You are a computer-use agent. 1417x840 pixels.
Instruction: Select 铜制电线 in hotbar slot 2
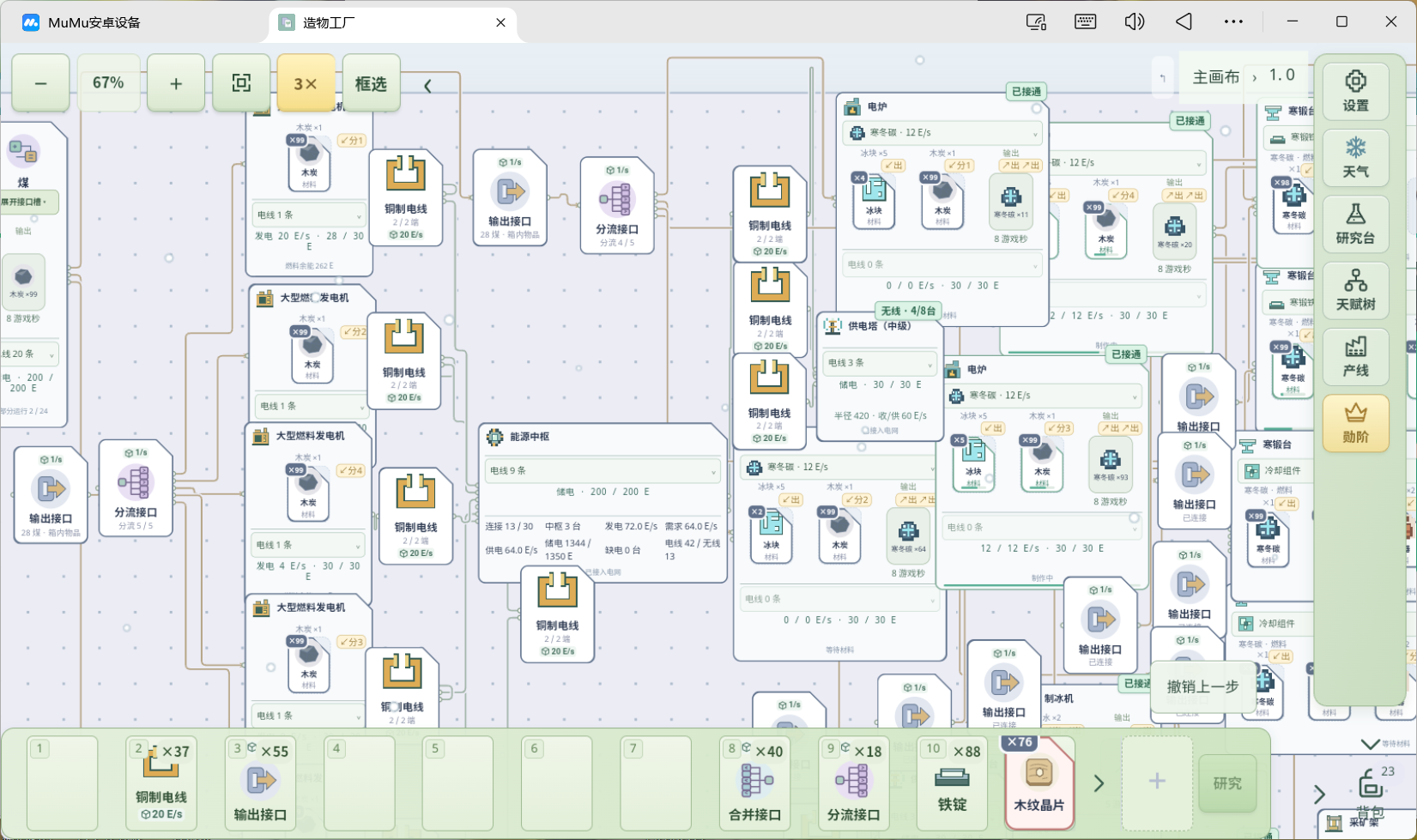click(x=161, y=783)
